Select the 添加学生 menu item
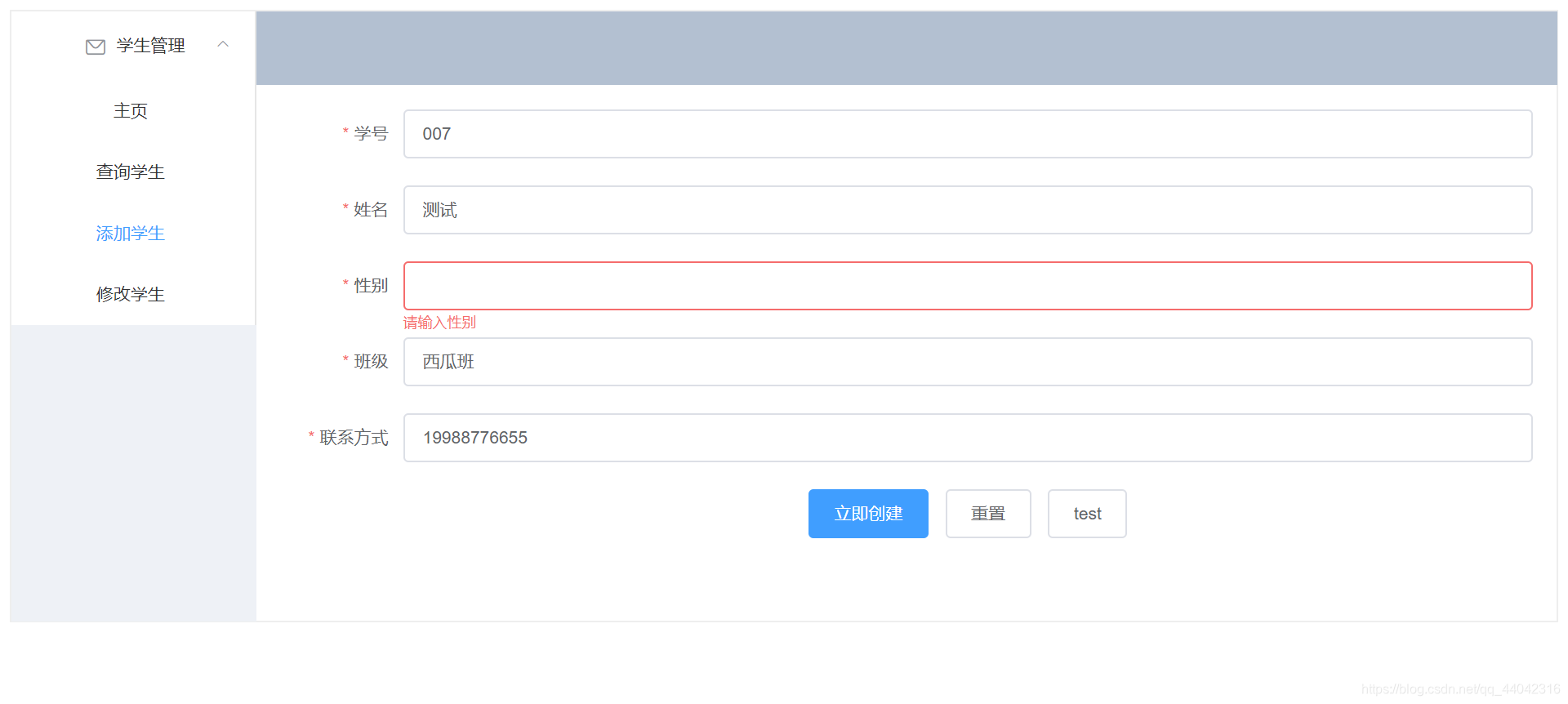Screen dimensions: 1568x704 (x=131, y=234)
